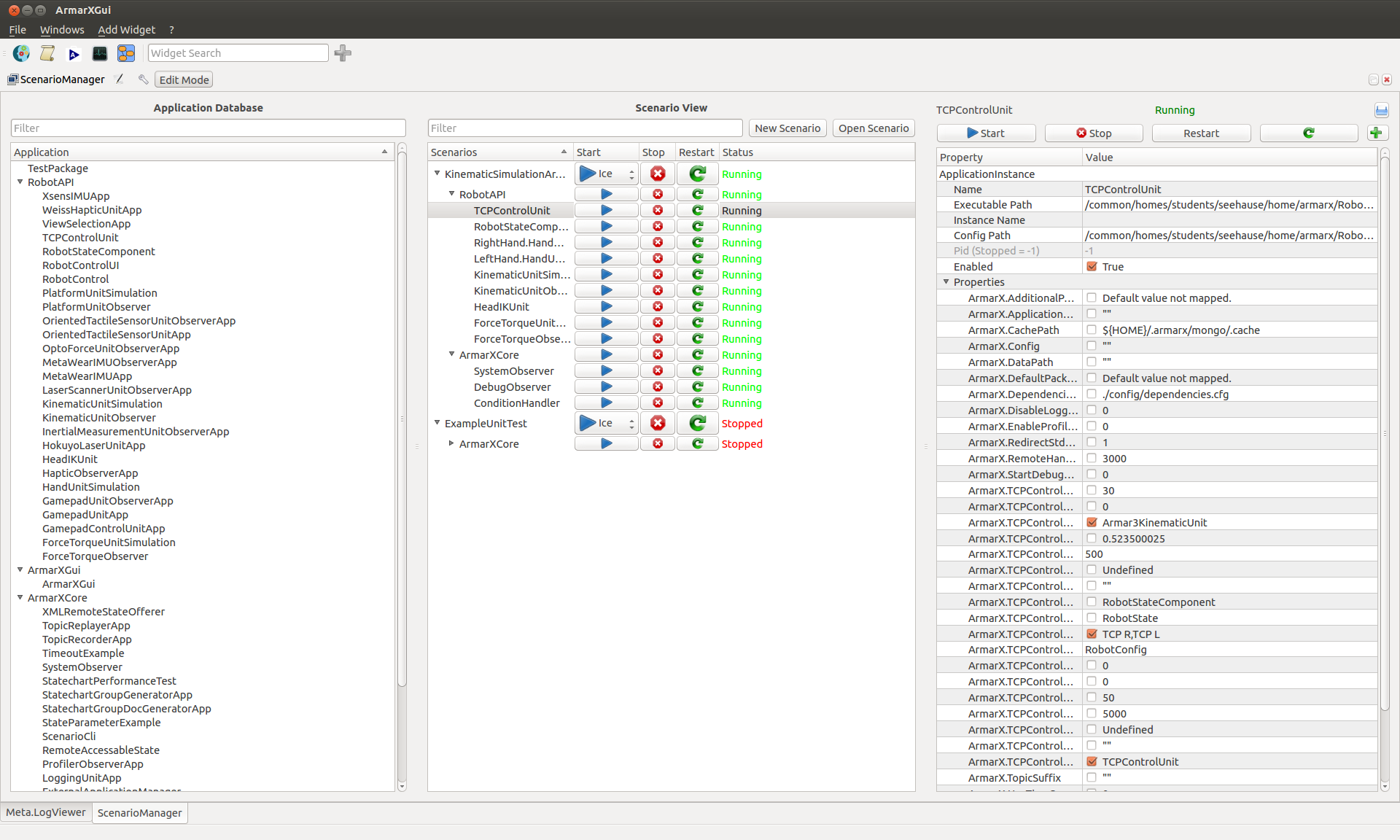Collapse the Properties section in details panel

pyautogui.click(x=946, y=282)
